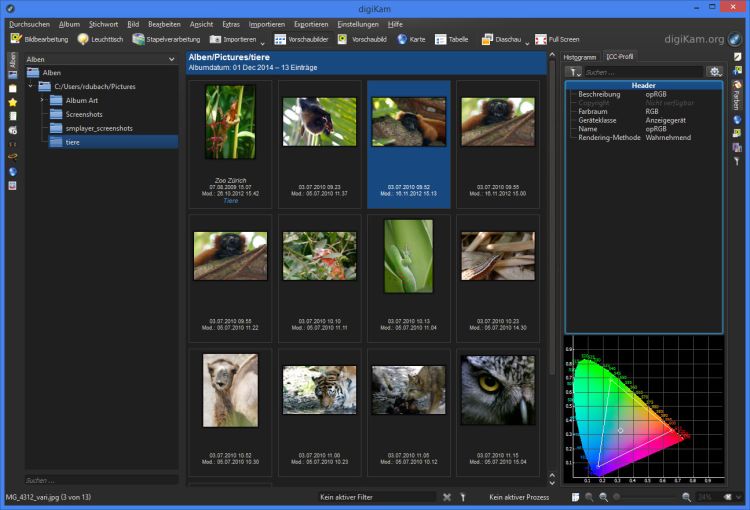
Task: Click the star icon in left sidebar
Action: [12, 102]
